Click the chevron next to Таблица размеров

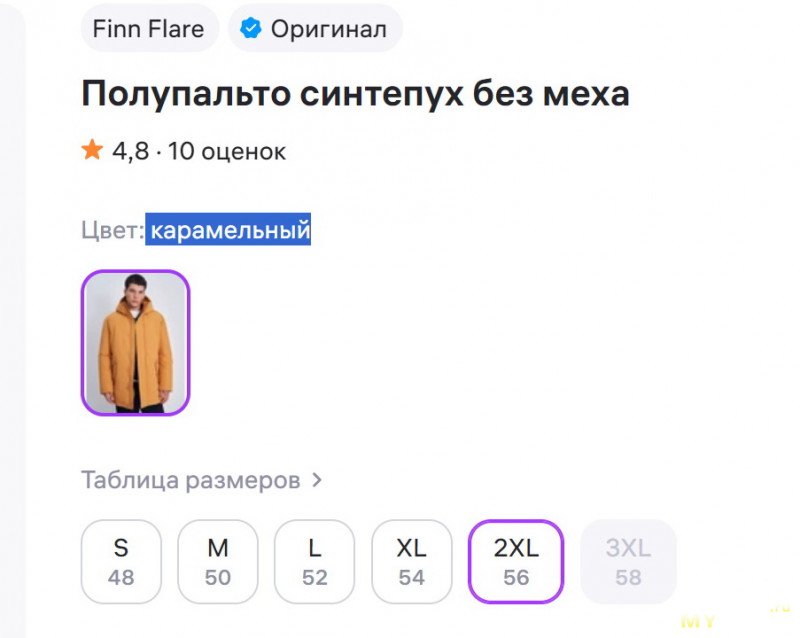pos(317,480)
